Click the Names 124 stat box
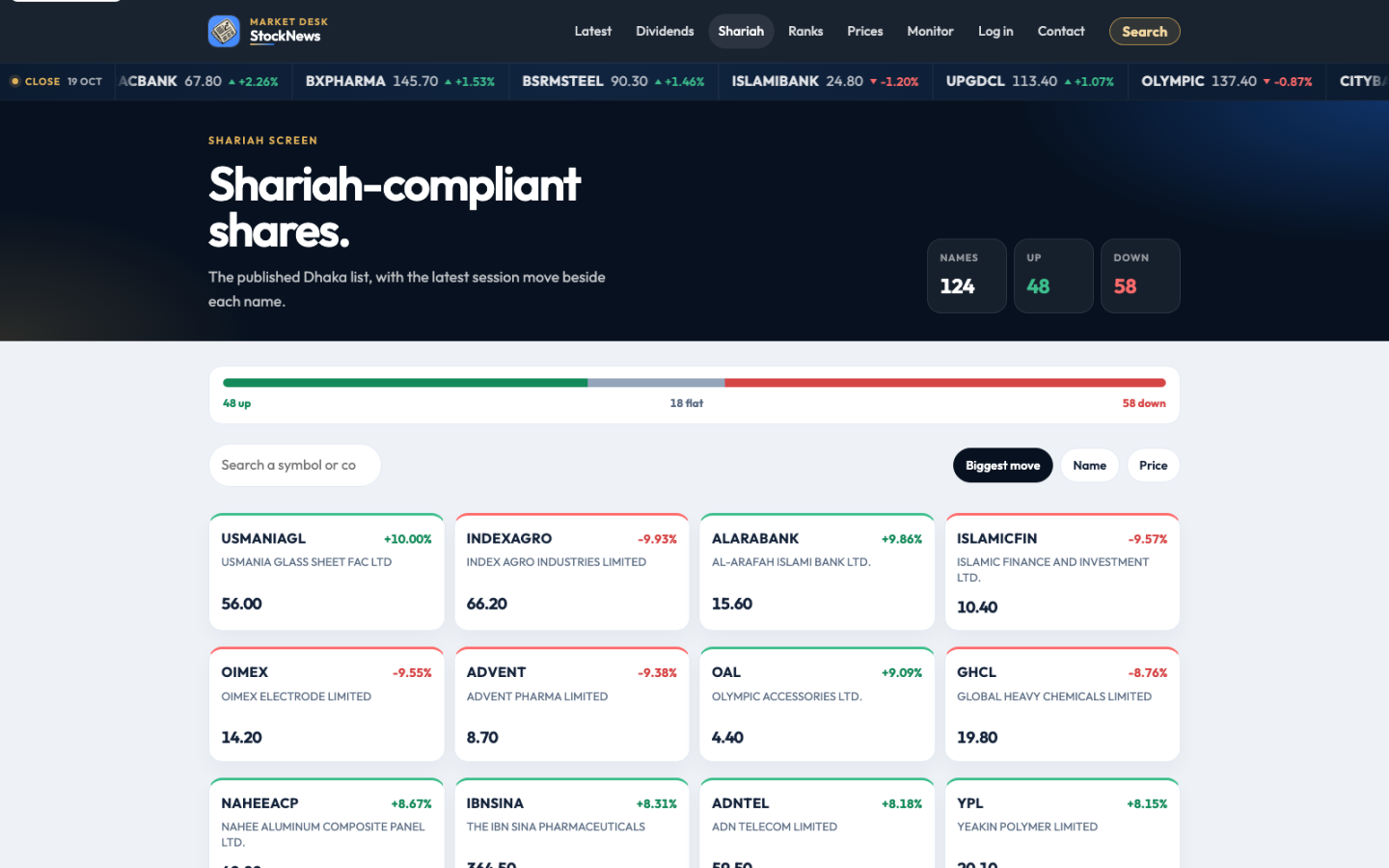 (967, 276)
